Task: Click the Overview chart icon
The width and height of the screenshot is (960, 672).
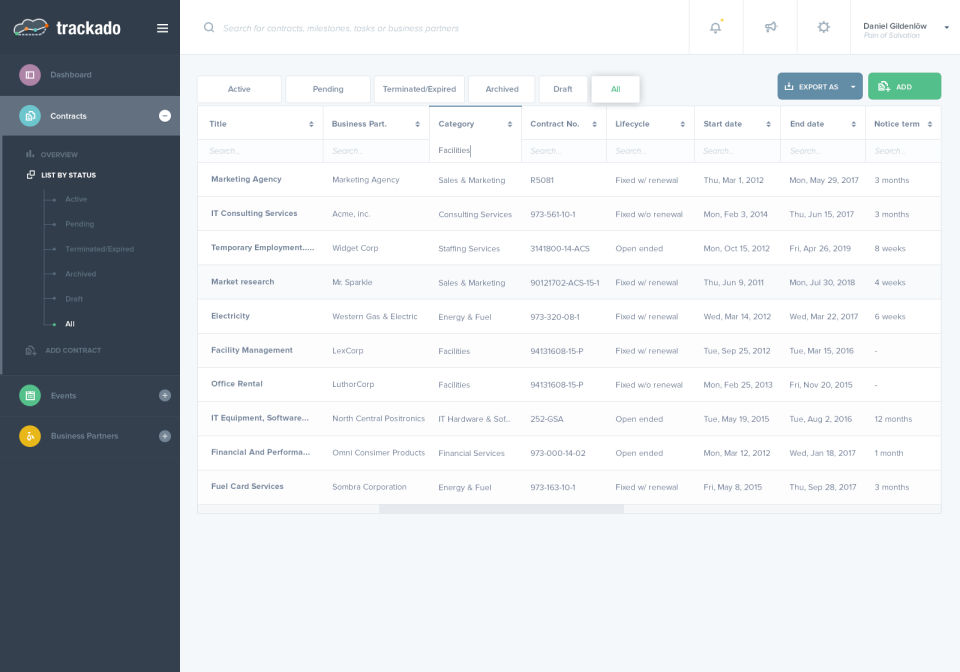Action: [x=29, y=154]
